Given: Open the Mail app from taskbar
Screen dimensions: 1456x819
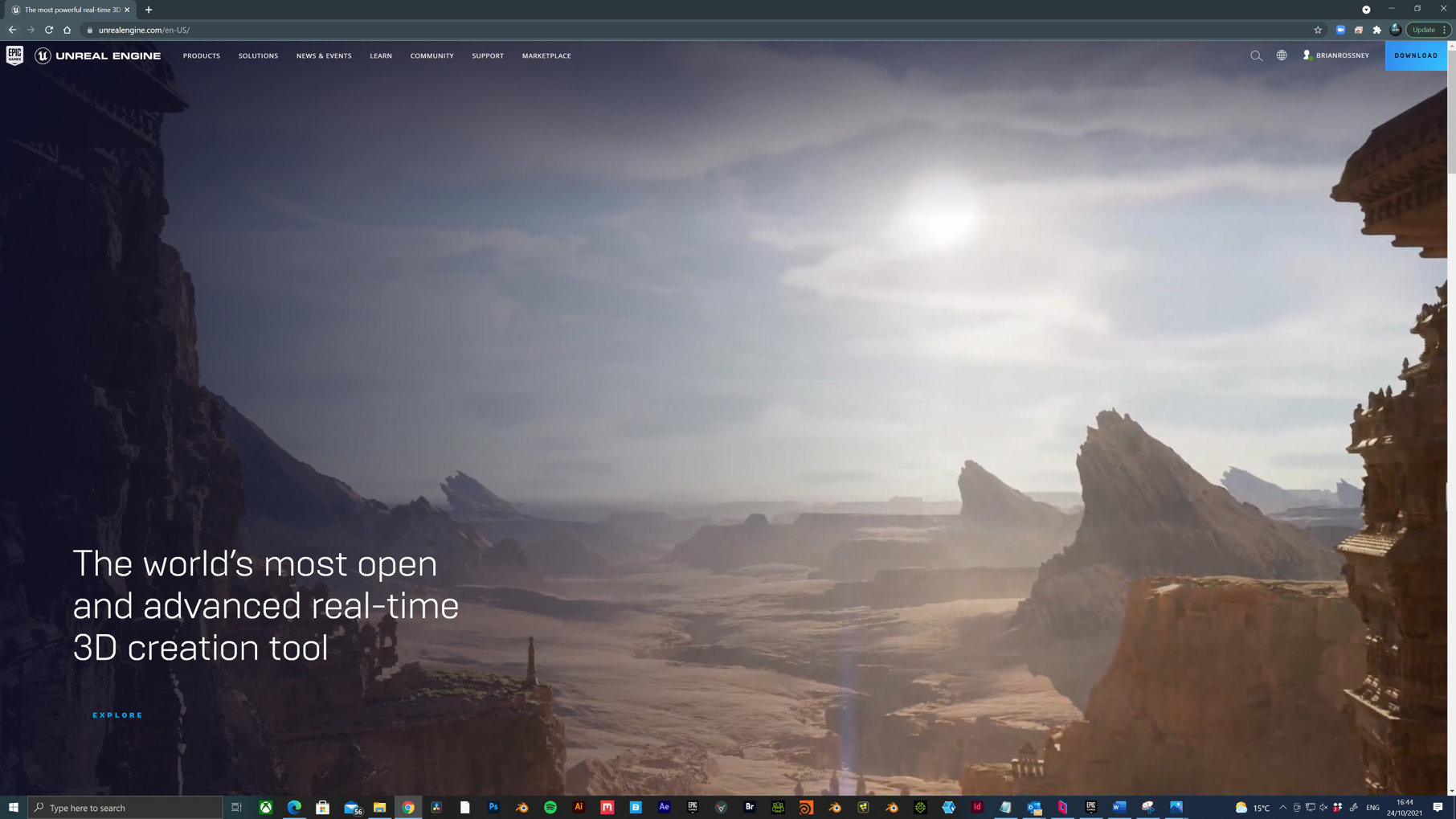Looking at the screenshot, I should pyautogui.click(x=351, y=807).
